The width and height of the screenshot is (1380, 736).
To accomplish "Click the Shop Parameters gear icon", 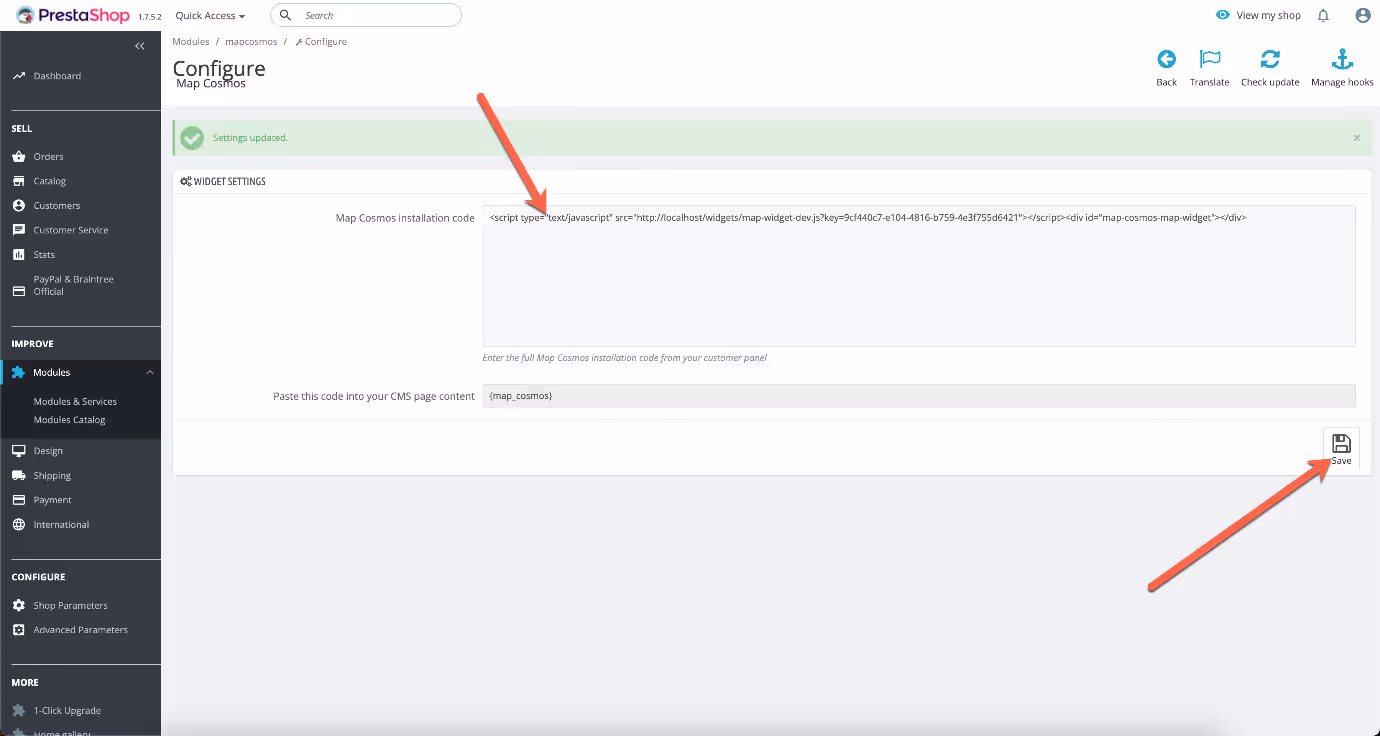I will (x=18, y=605).
